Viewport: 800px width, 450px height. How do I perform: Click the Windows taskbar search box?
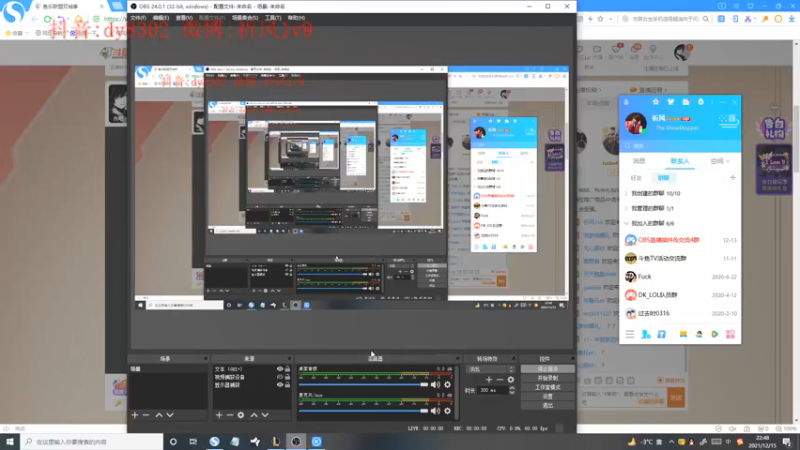tap(92, 441)
